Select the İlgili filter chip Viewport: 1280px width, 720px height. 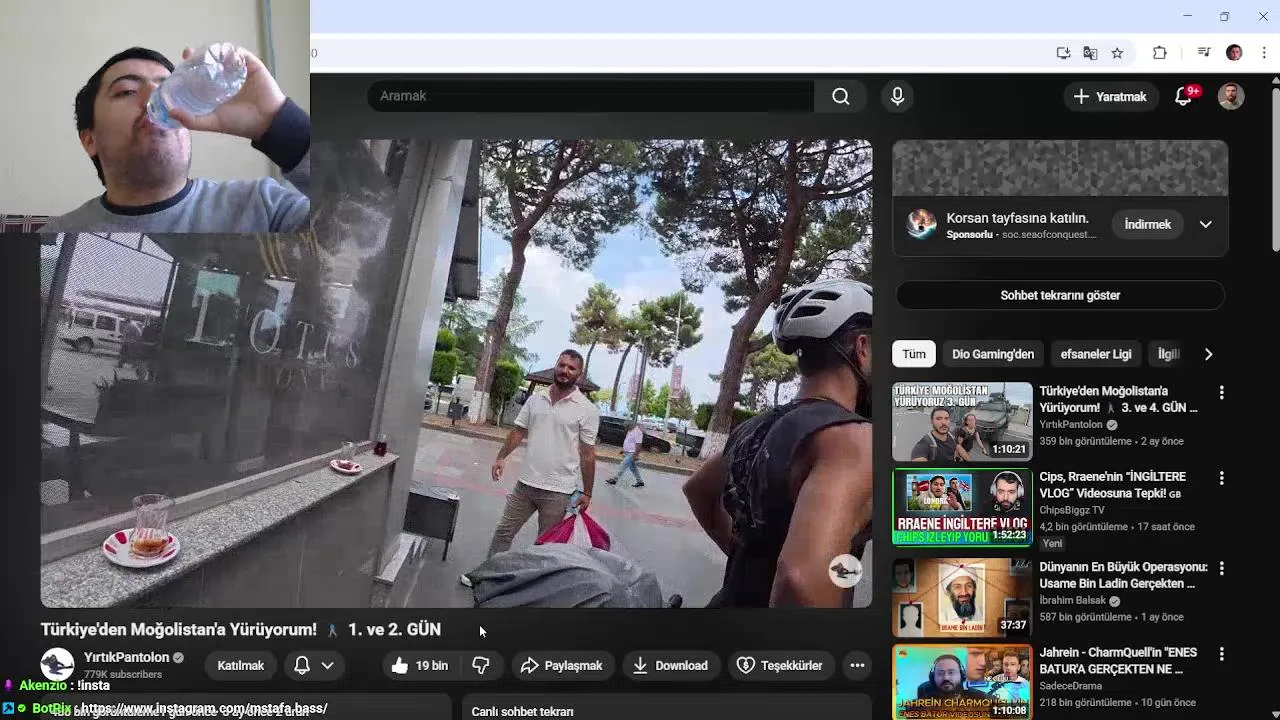(1168, 354)
